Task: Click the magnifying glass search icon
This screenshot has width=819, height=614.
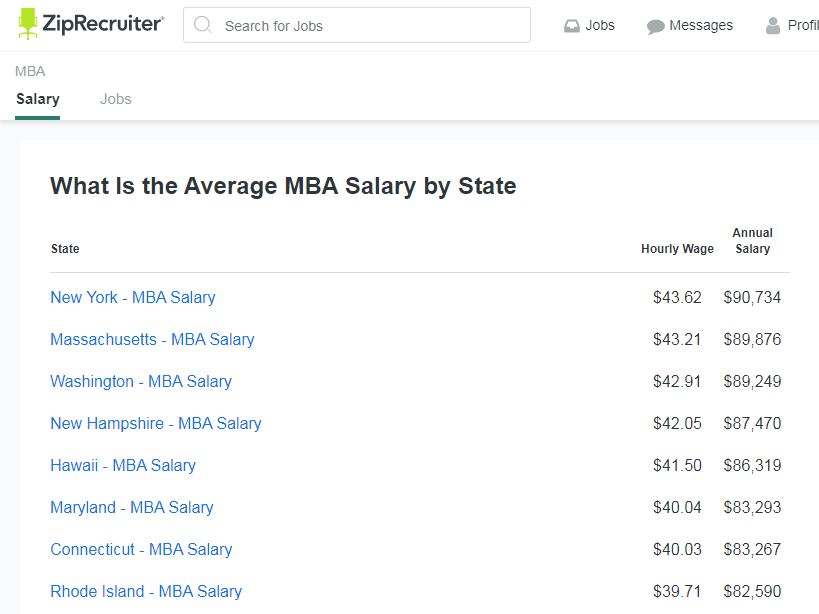Action: coord(202,25)
